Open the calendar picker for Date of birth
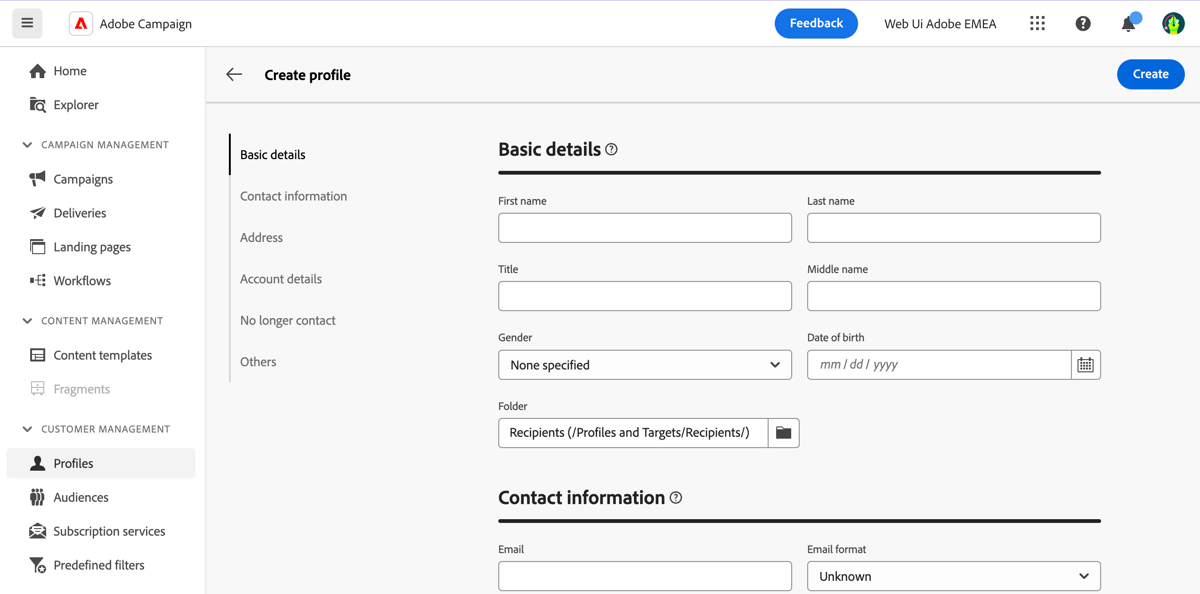This screenshot has width=1200, height=594. tap(1085, 364)
